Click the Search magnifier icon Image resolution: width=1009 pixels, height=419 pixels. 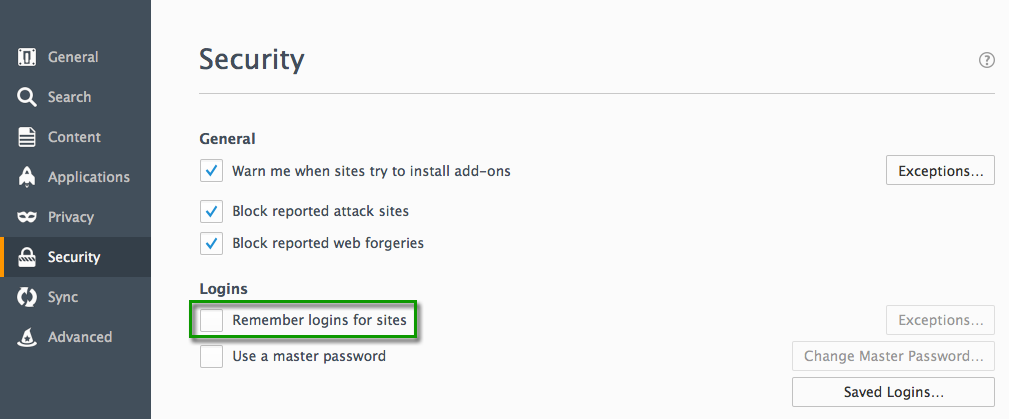point(27,97)
